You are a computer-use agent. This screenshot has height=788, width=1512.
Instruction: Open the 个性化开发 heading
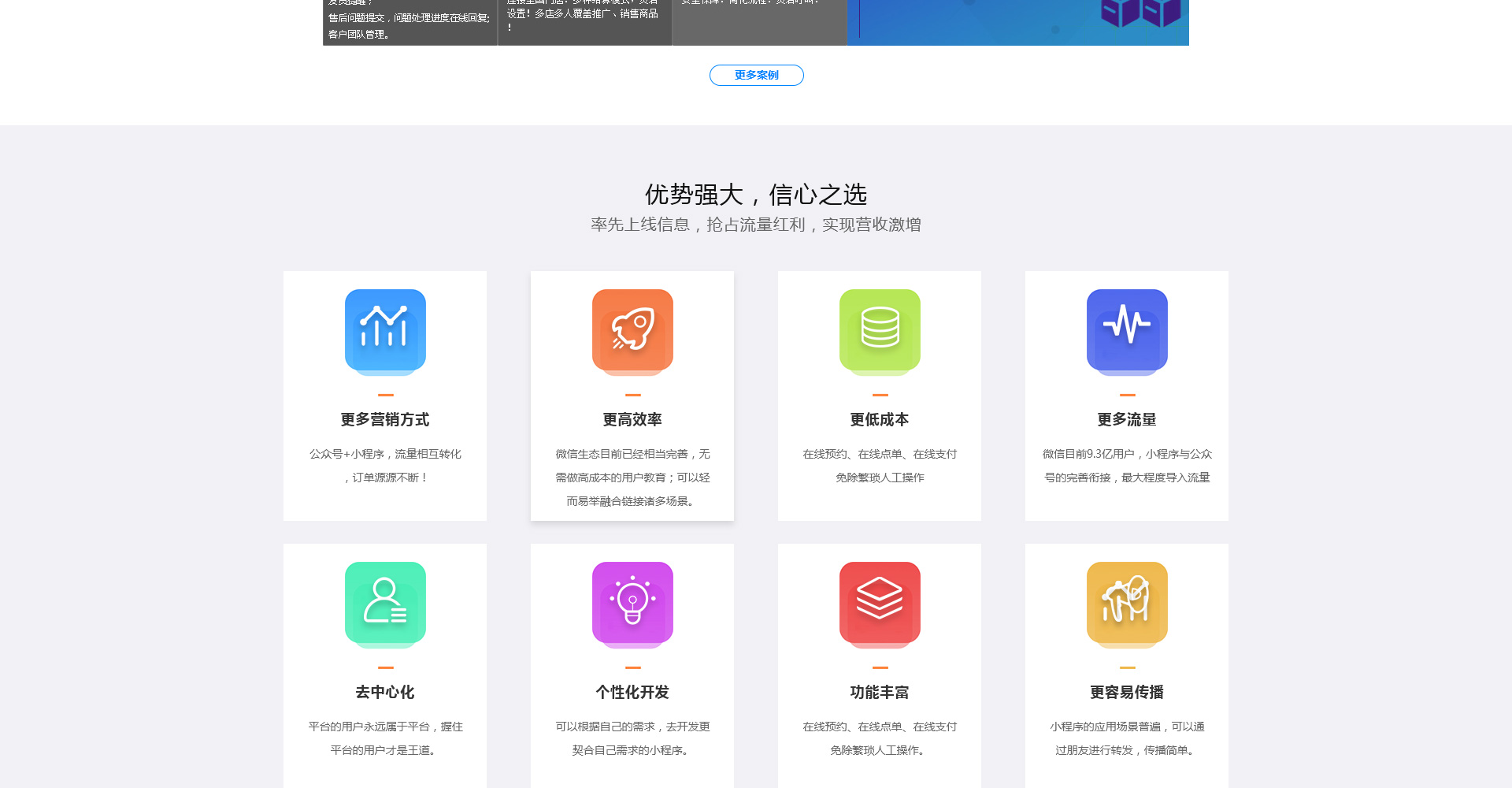632,693
